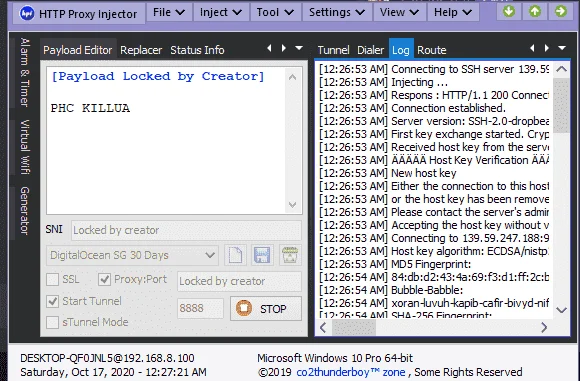This screenshot has width=580, height=381.
Task: Open the Virtual Wifi side panel
Action: coord(24,147)
